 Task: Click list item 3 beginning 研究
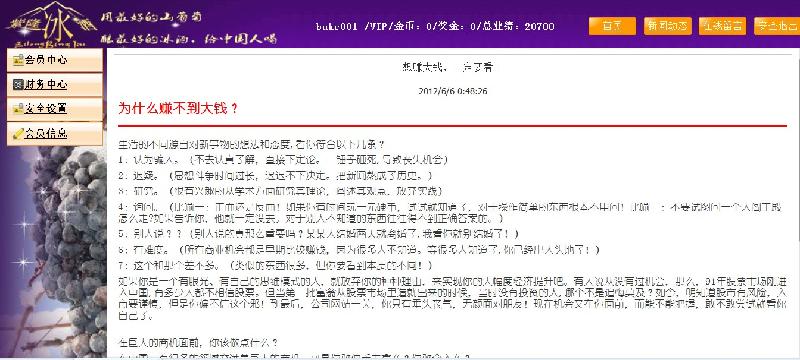point(280,191)
